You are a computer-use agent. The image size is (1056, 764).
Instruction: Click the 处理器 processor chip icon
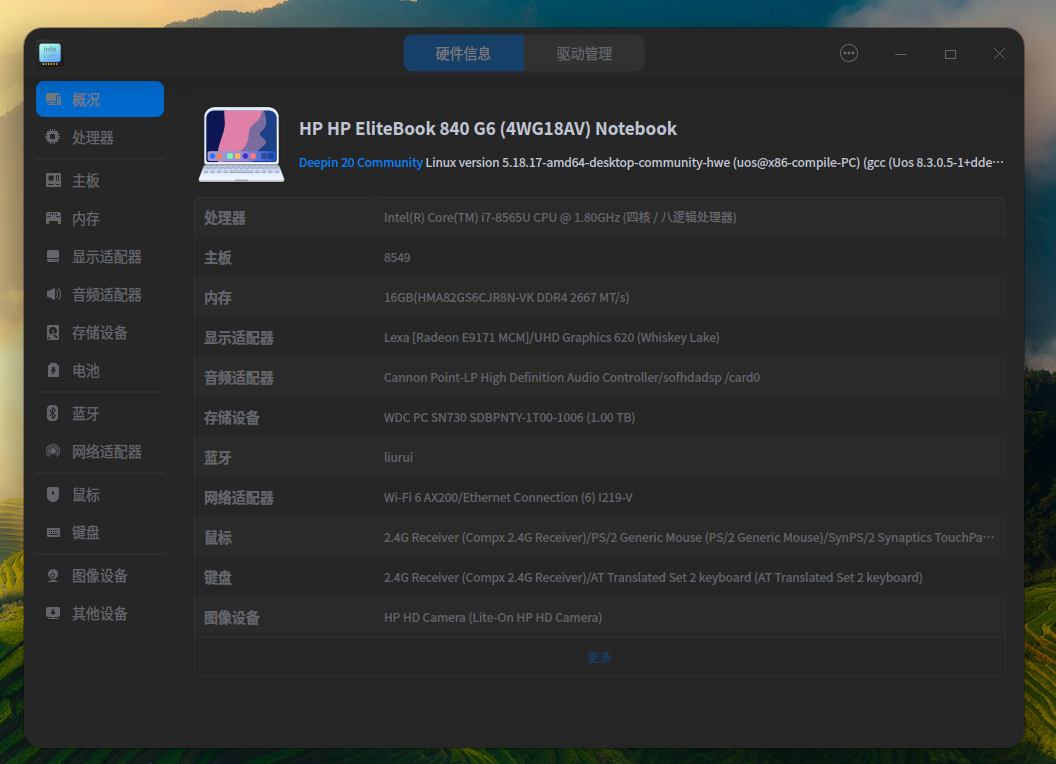pyautogui.click(x=53, y=137)
